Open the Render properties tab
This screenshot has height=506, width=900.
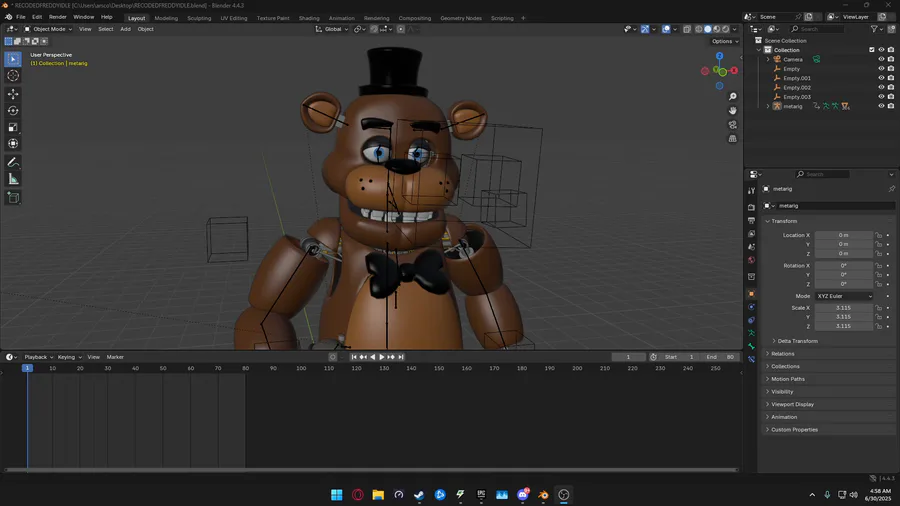(751, 207)
